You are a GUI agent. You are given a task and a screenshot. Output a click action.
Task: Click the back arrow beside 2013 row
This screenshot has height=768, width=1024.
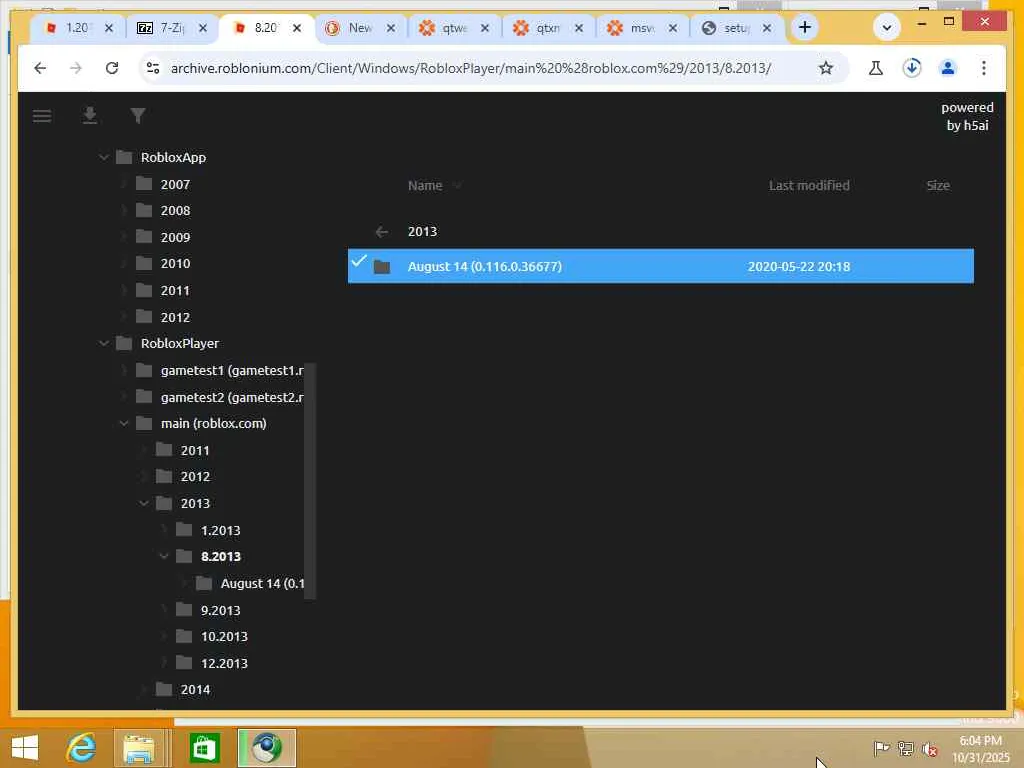click(382, 232)
